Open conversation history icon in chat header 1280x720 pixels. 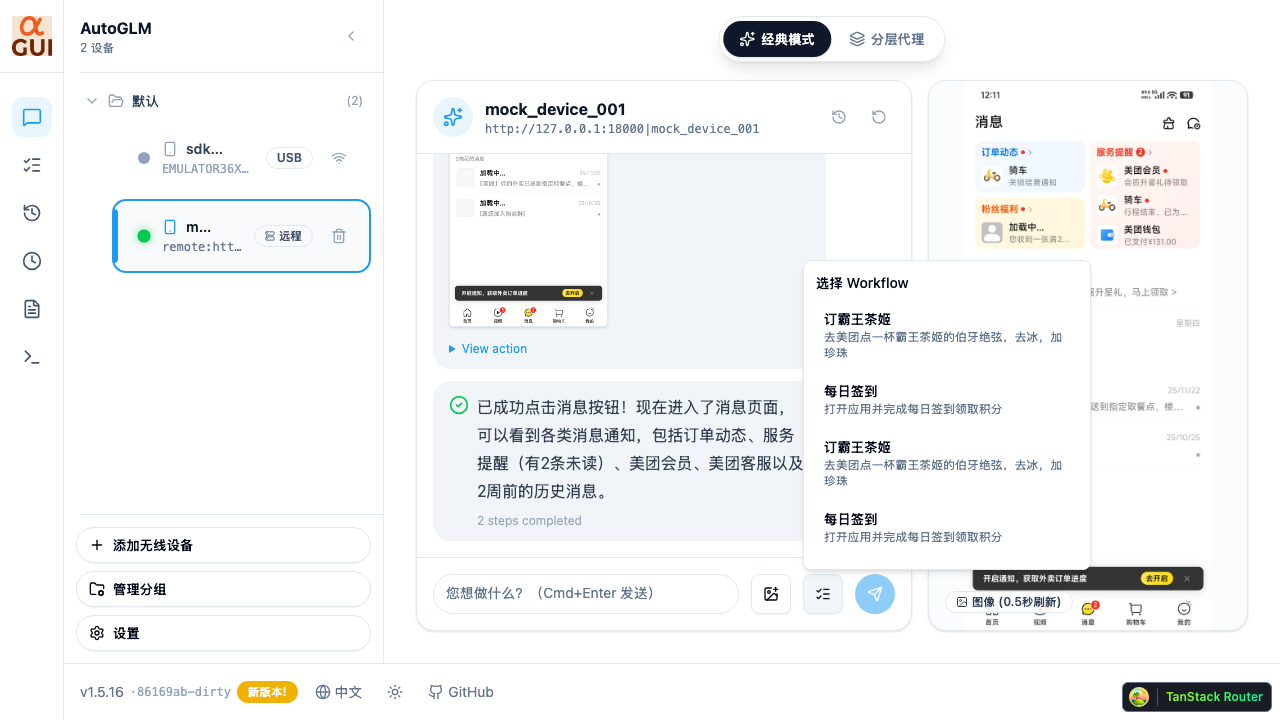(839, 117)
